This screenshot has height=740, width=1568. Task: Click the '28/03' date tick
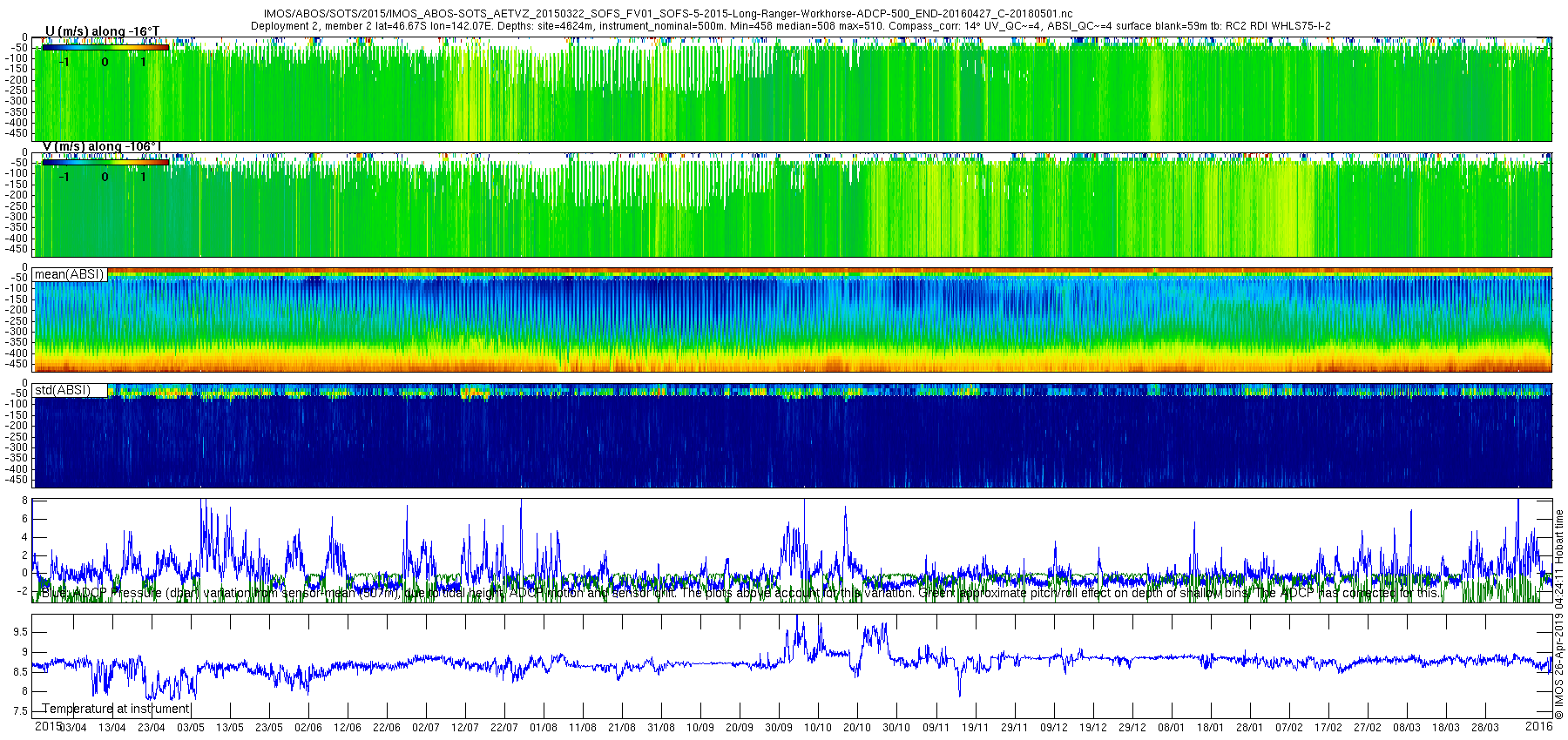[1485, 728]
